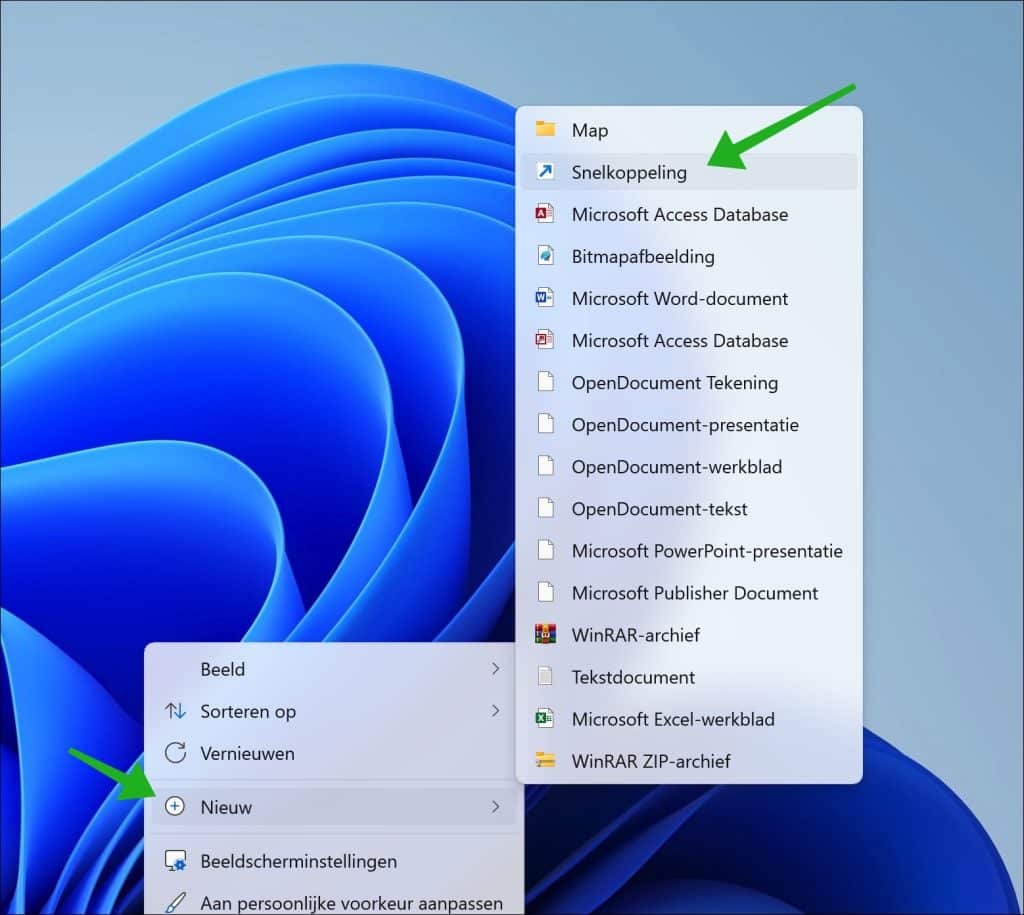
Task: Click the Tekstdocument page icon
Action: point(545,676)
